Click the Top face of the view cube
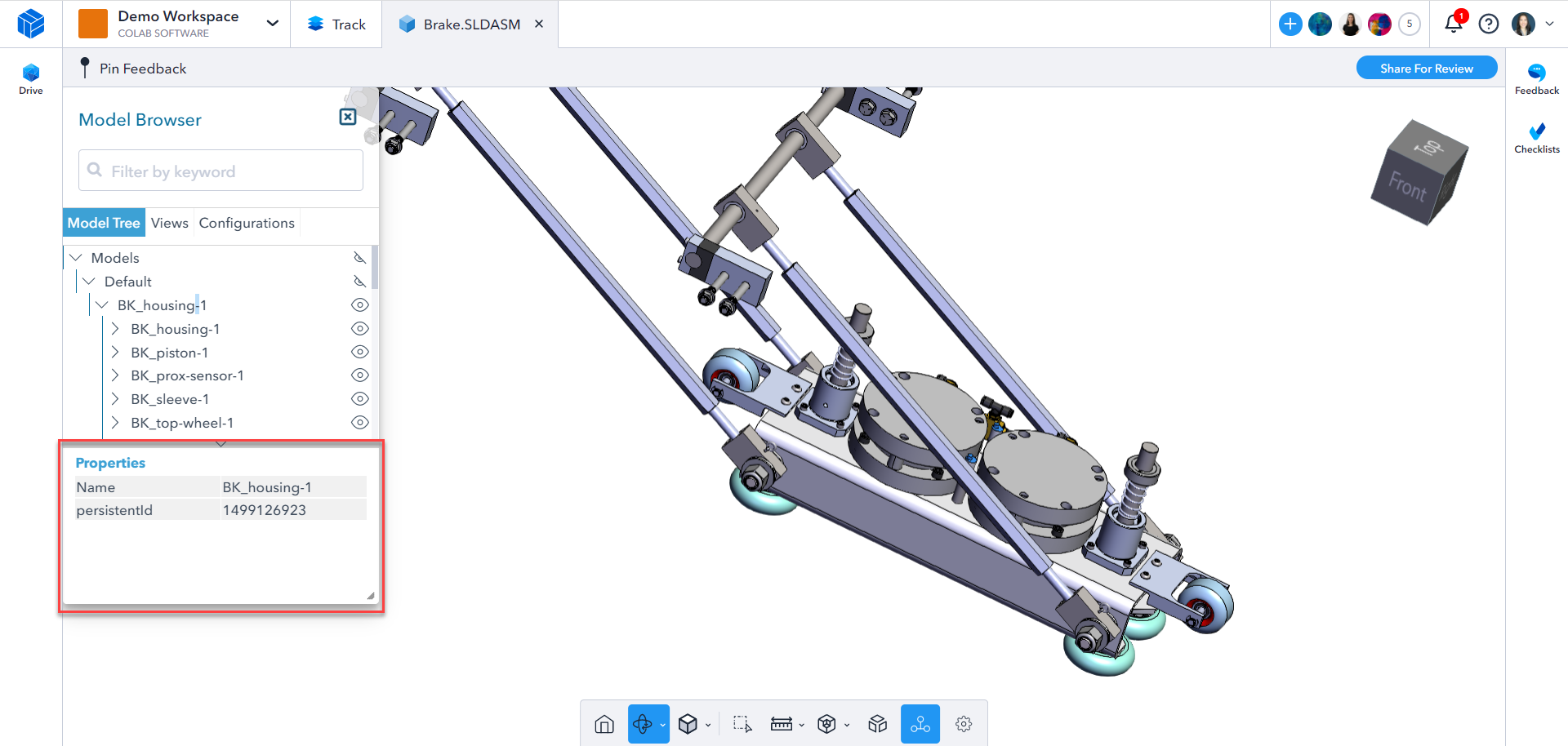 pos(1430,147)
